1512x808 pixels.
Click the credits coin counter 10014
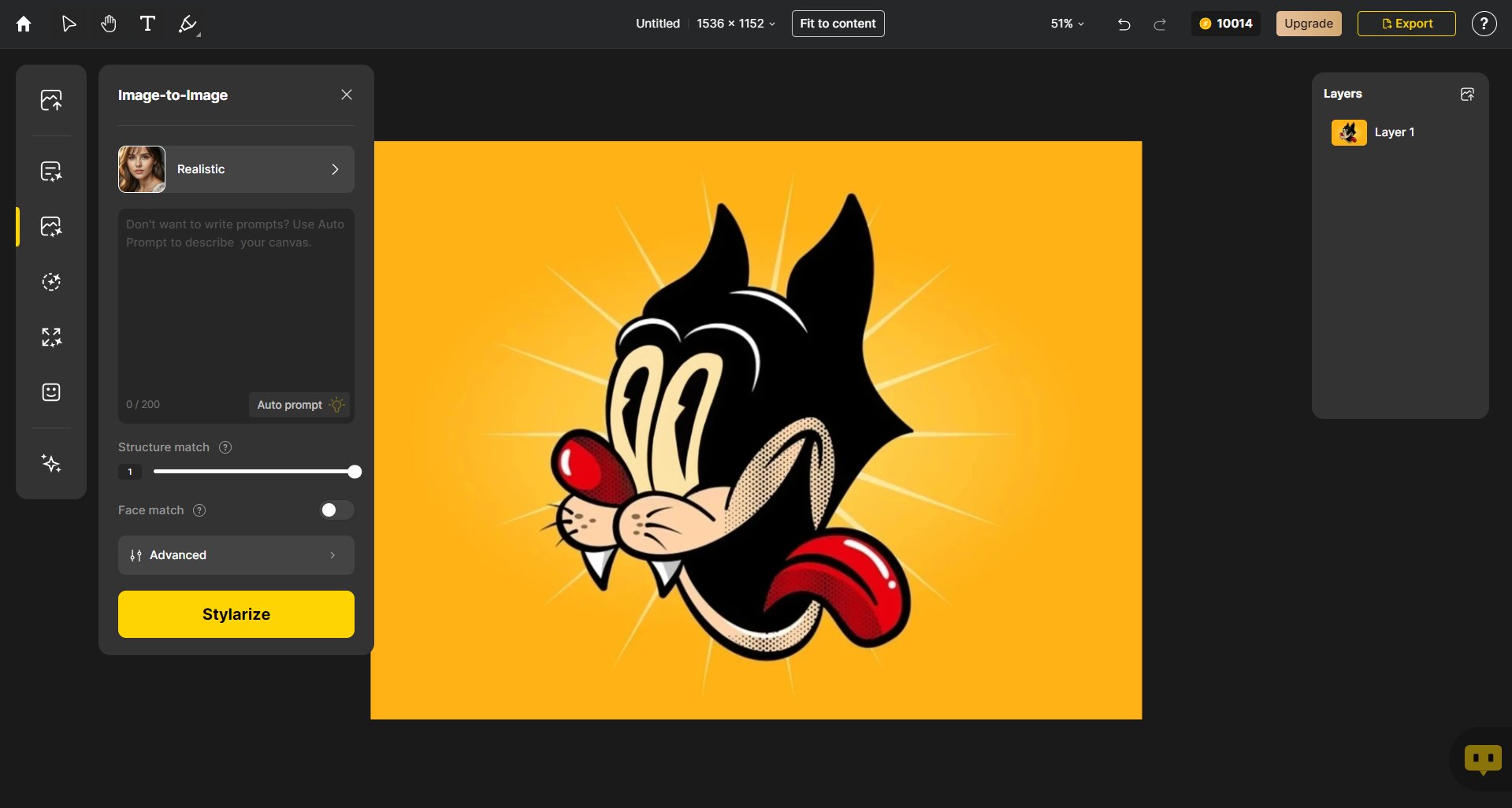tap(1226, 24)
